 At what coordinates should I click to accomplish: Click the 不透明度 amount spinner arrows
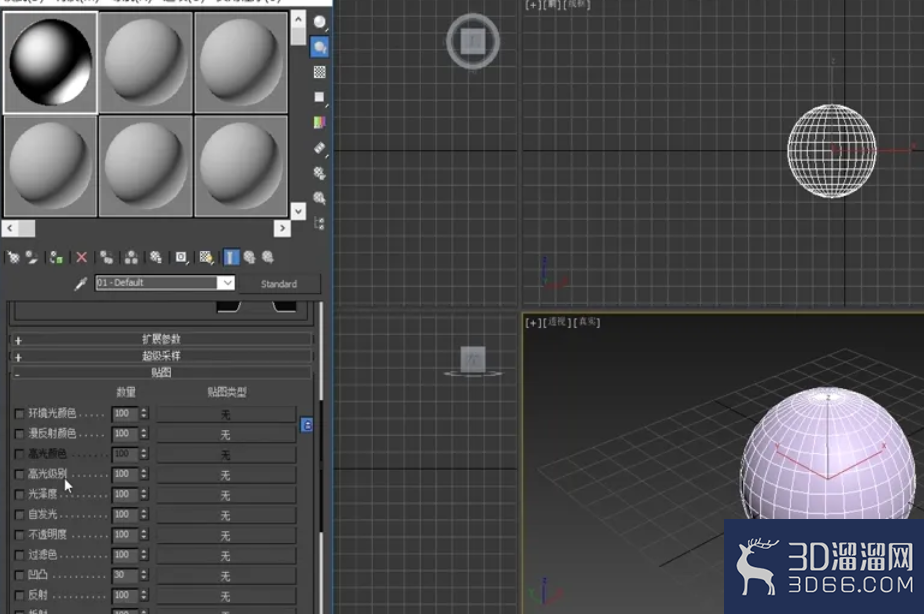144,535
